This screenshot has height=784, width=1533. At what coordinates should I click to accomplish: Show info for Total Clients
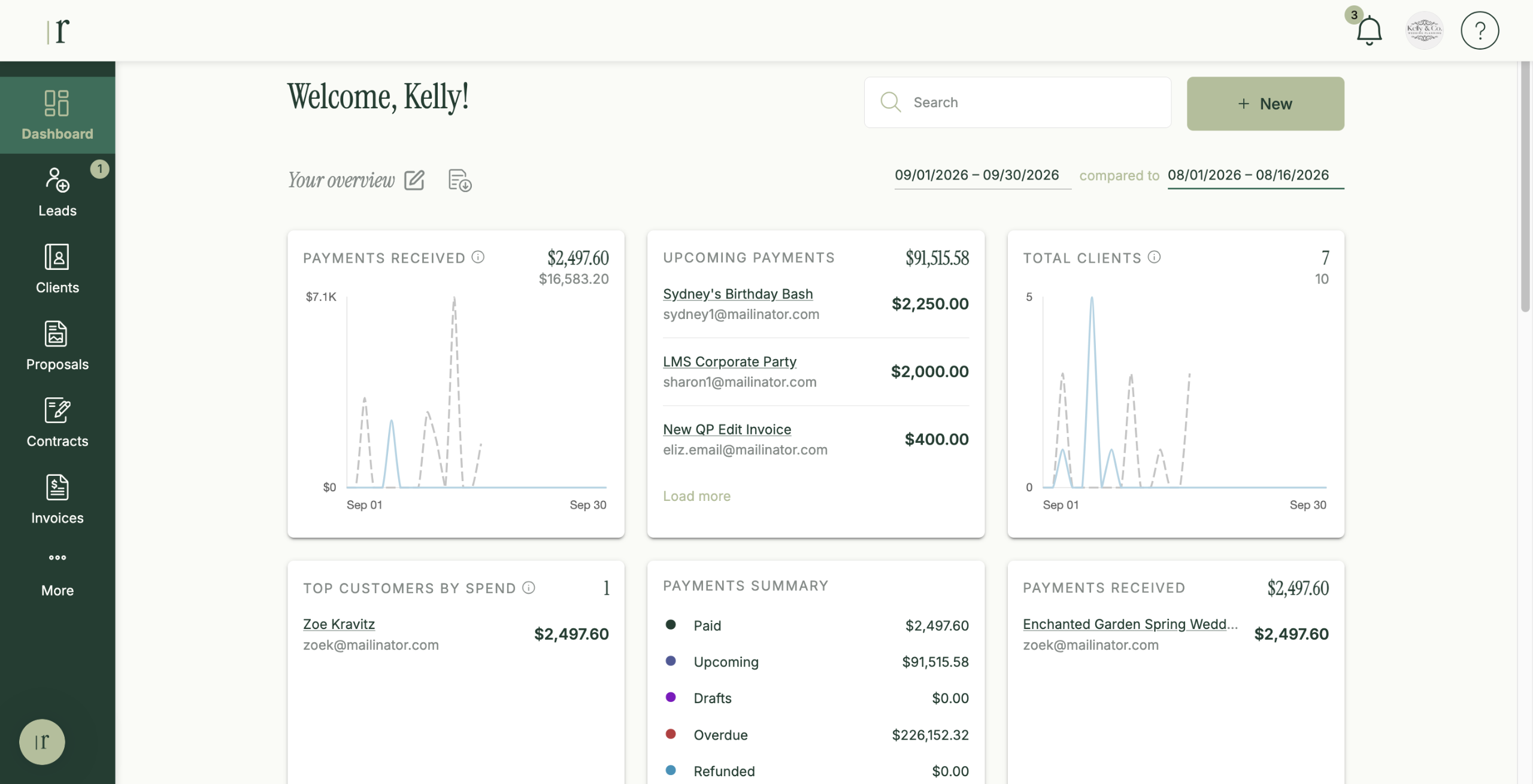point(1155,257)
